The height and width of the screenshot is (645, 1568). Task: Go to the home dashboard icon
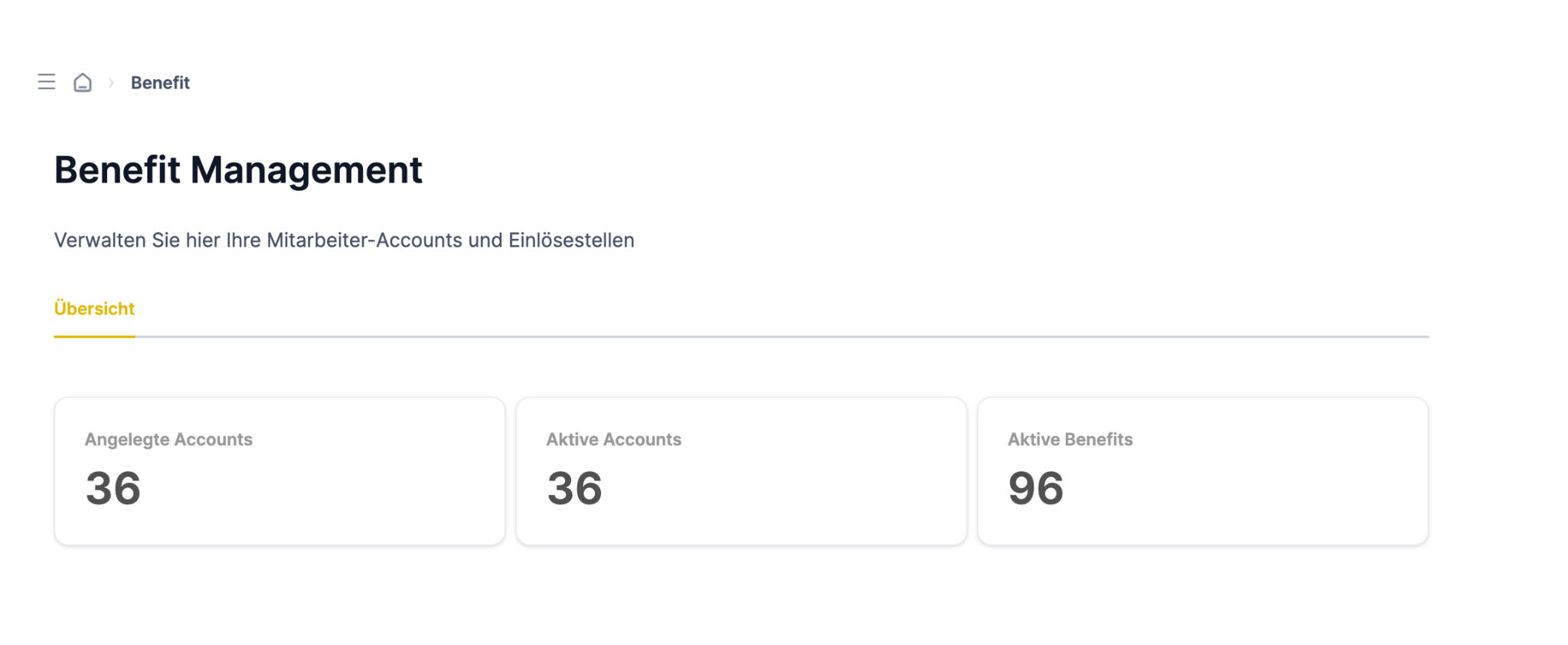[83, 82]
